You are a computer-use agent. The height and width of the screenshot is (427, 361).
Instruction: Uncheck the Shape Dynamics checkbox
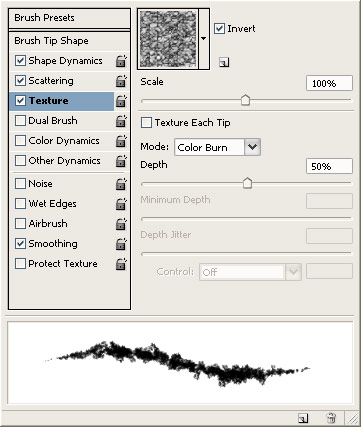click(20, 61)
